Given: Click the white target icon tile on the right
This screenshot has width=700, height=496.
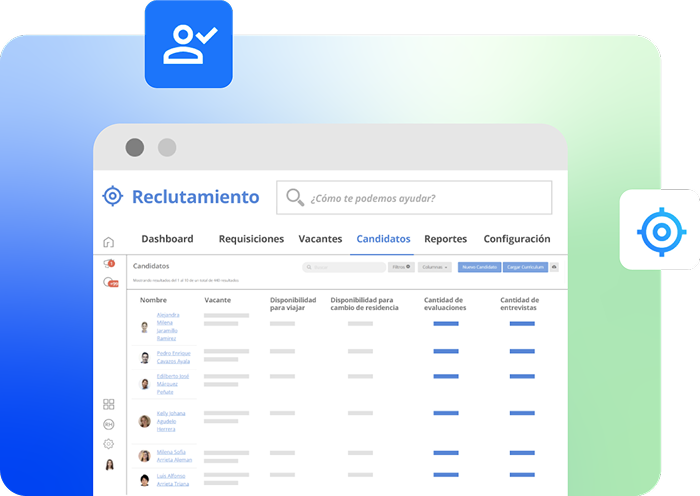Looking at the screenshot, I should [x=661, y=230].
